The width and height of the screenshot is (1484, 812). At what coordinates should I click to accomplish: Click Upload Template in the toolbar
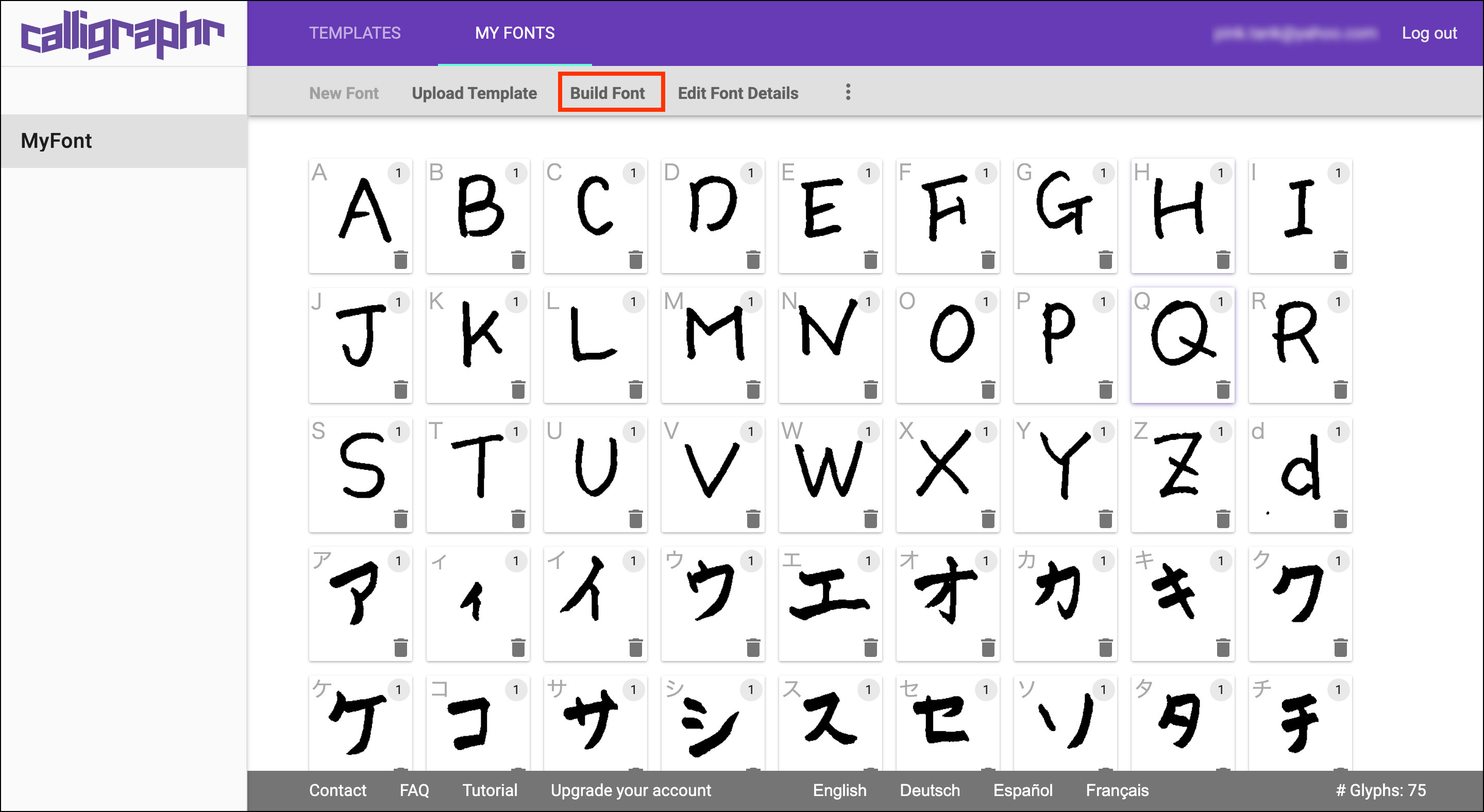point(474,93)
